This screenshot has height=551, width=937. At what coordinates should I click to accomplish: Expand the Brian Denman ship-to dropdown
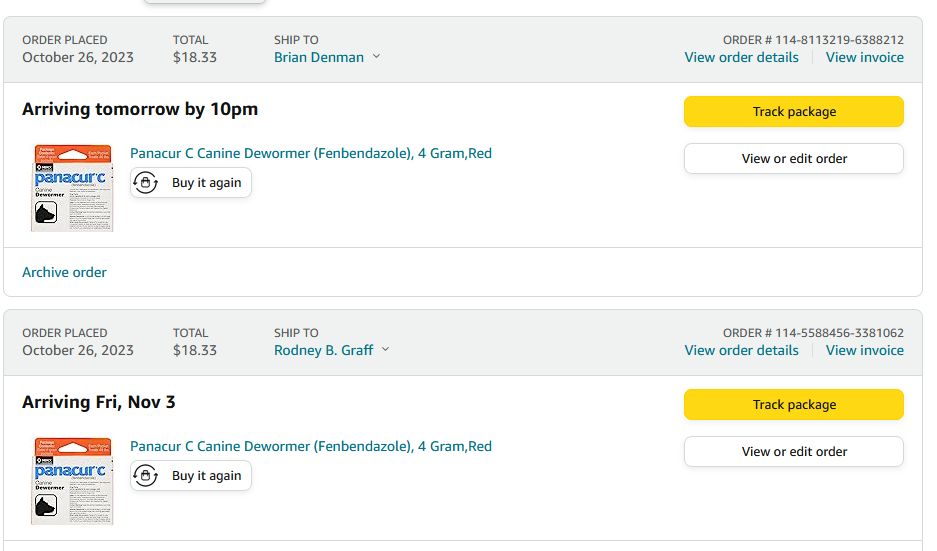click(x=377, y=57)
